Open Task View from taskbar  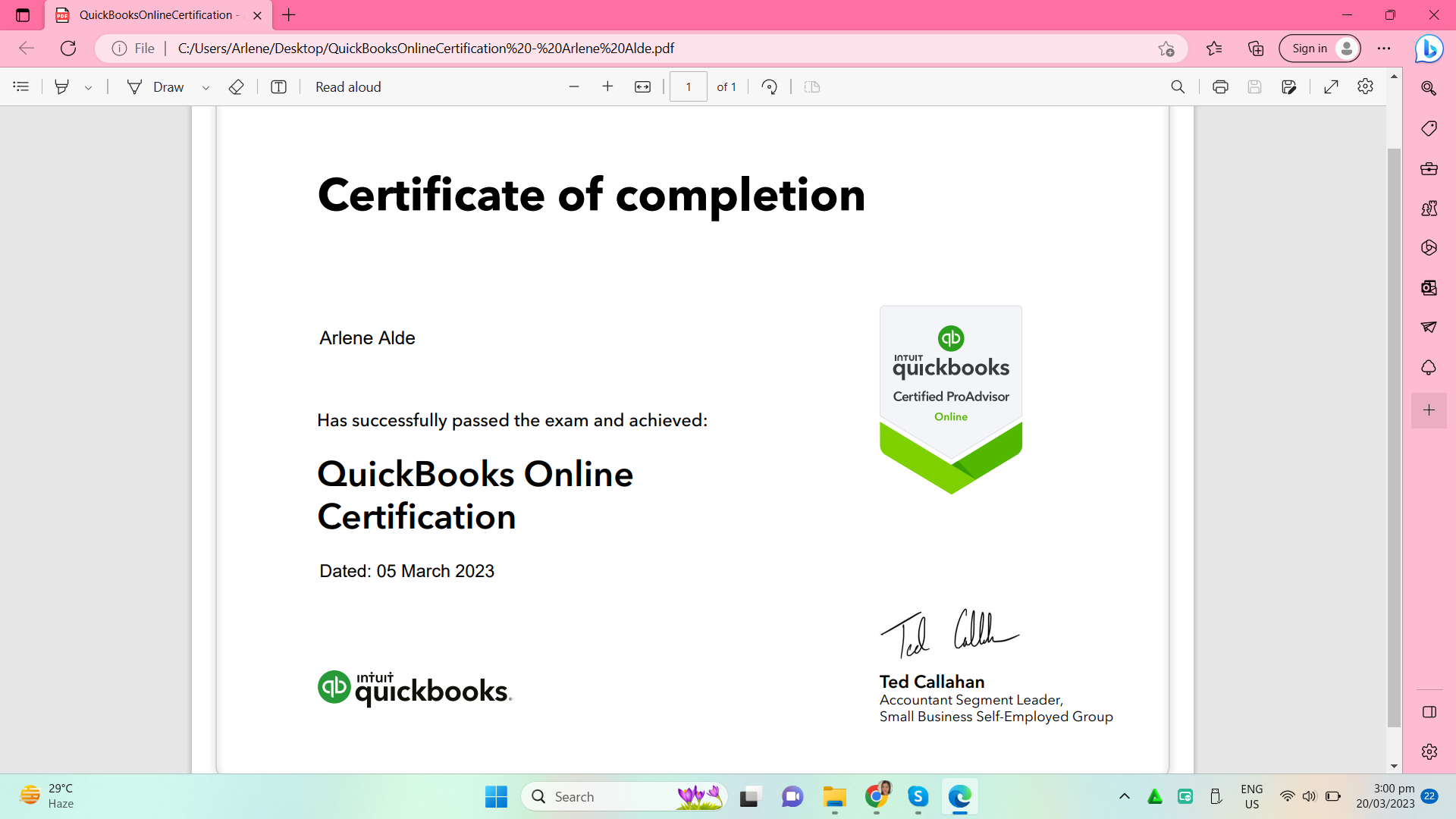coord(749,796)
